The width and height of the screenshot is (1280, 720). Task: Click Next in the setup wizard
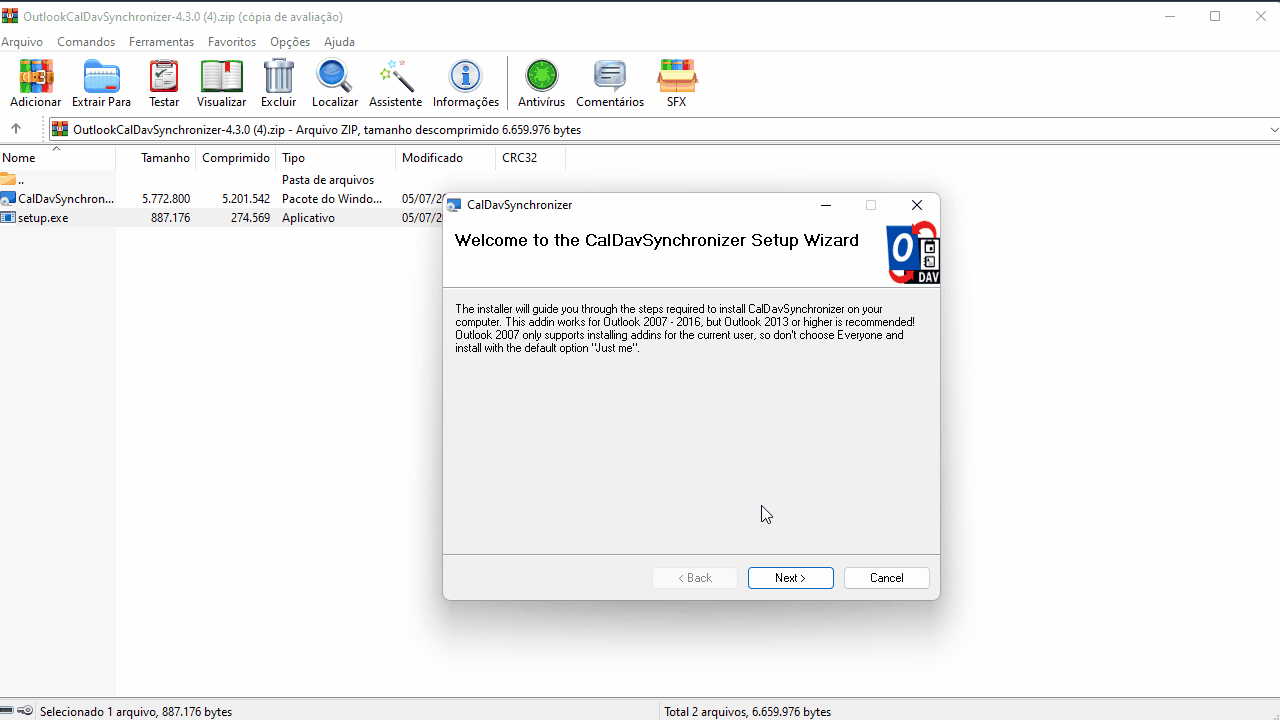[791, 578]
